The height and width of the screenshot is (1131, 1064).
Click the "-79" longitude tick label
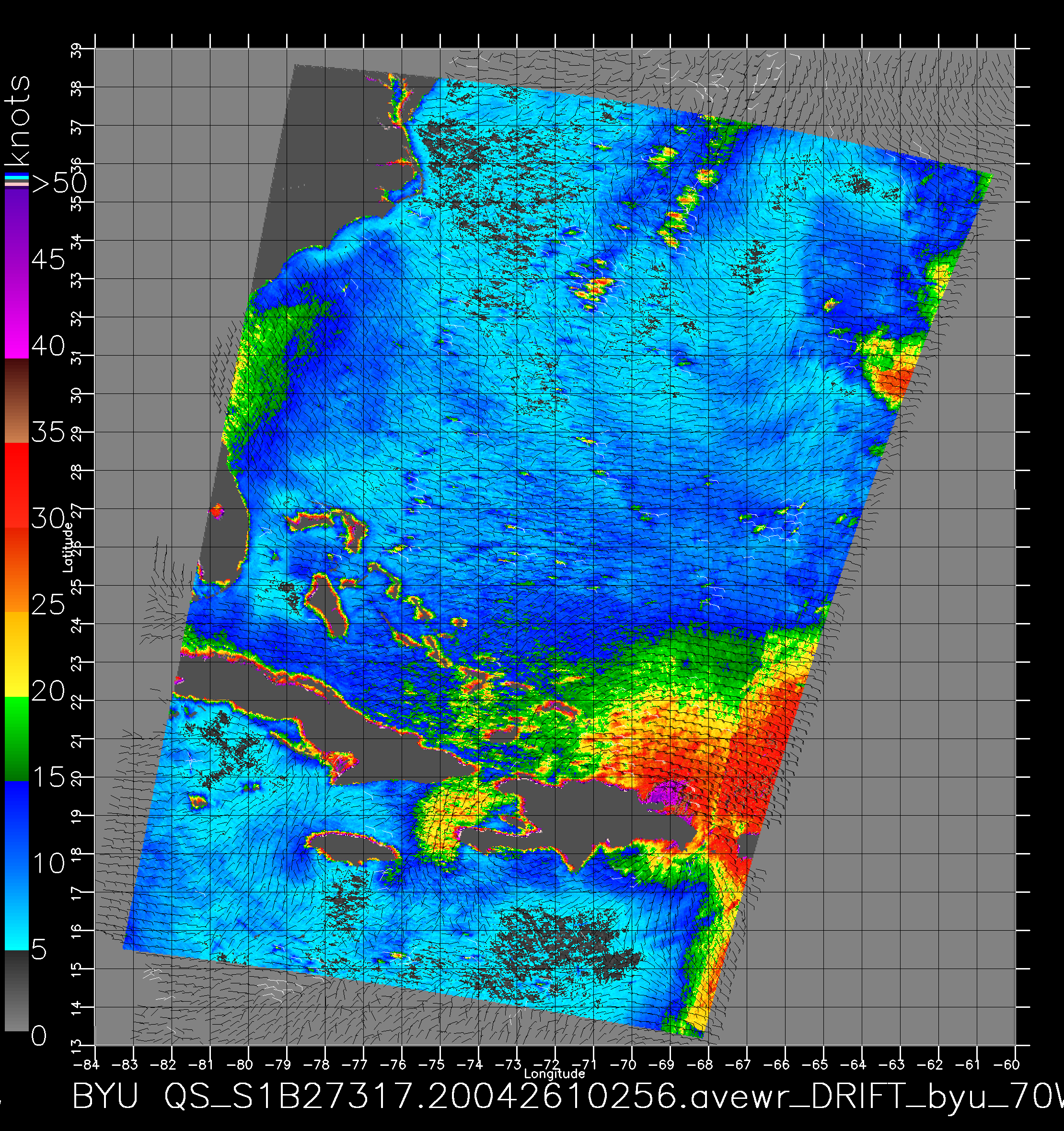[x=278, y=1064]
